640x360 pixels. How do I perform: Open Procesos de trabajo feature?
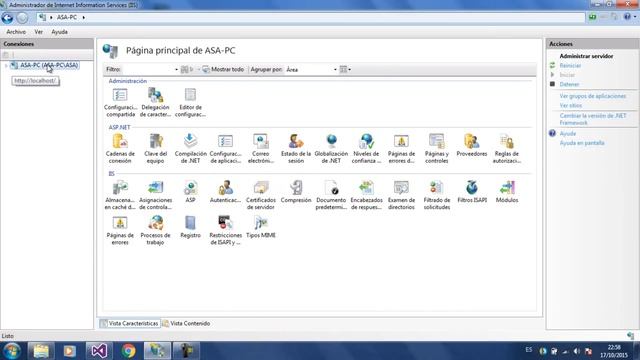[155, 230]
